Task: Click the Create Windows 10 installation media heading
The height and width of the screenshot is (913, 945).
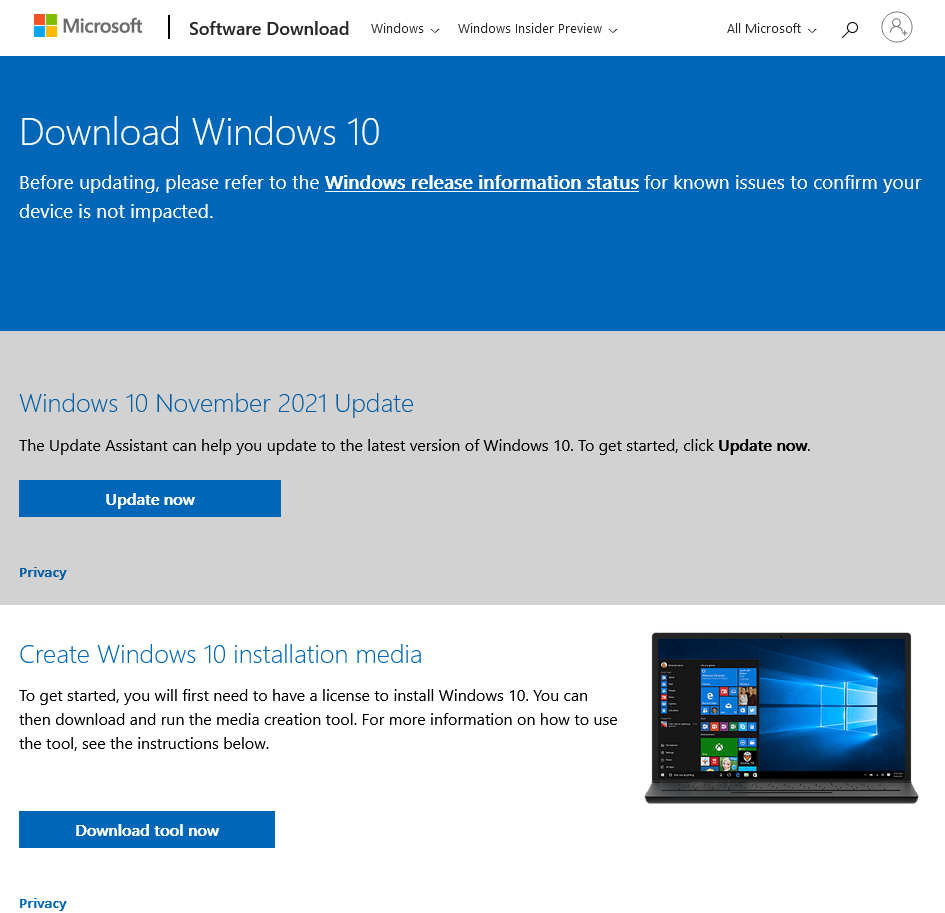Action: 221,654
